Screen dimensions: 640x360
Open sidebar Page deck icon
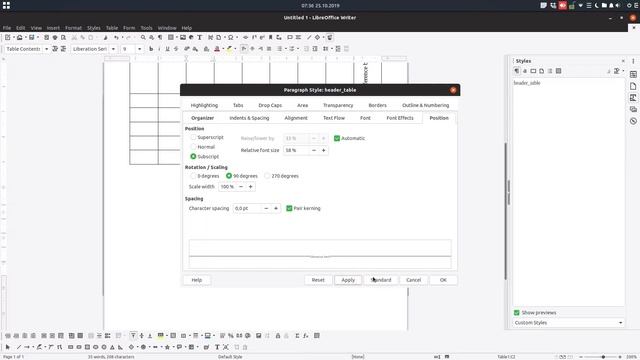point(633,87)
